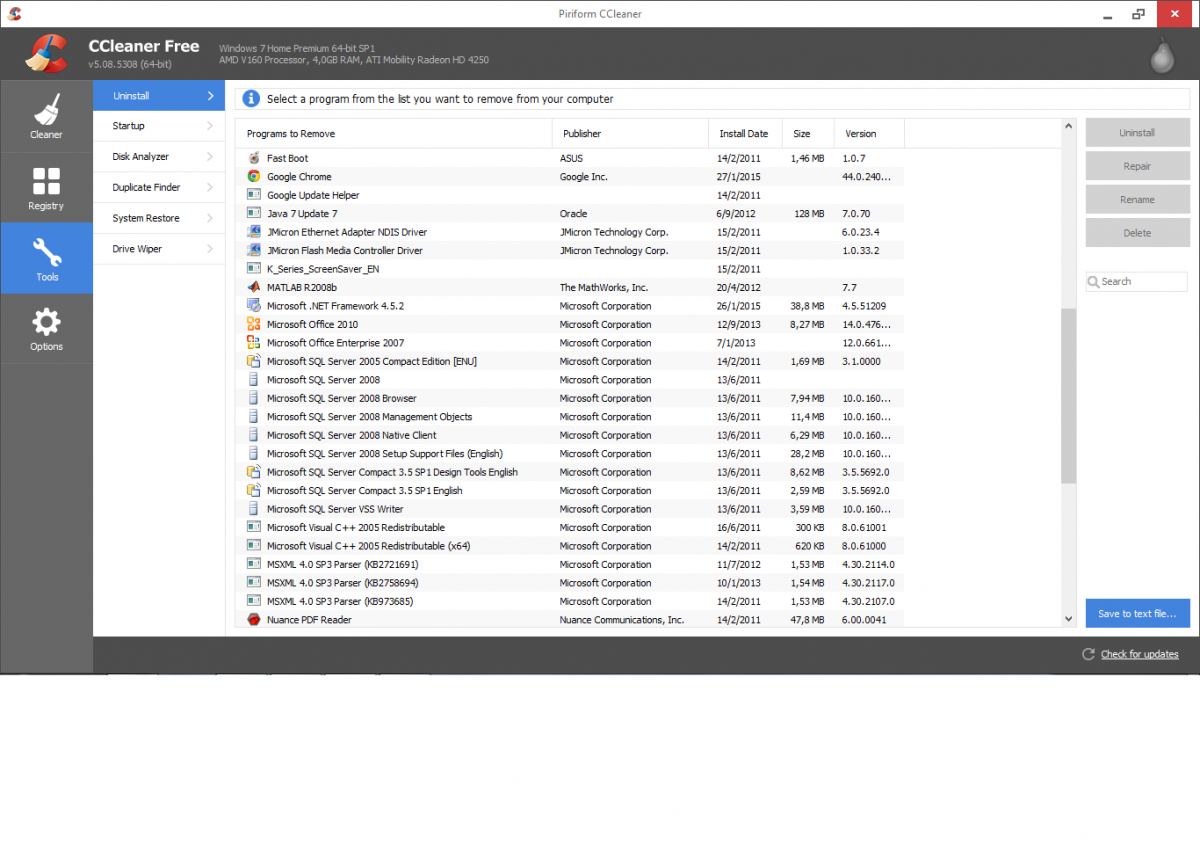Sort by Publisher column header
This screenshot has height=844, width=1200.
coord(630,133)
